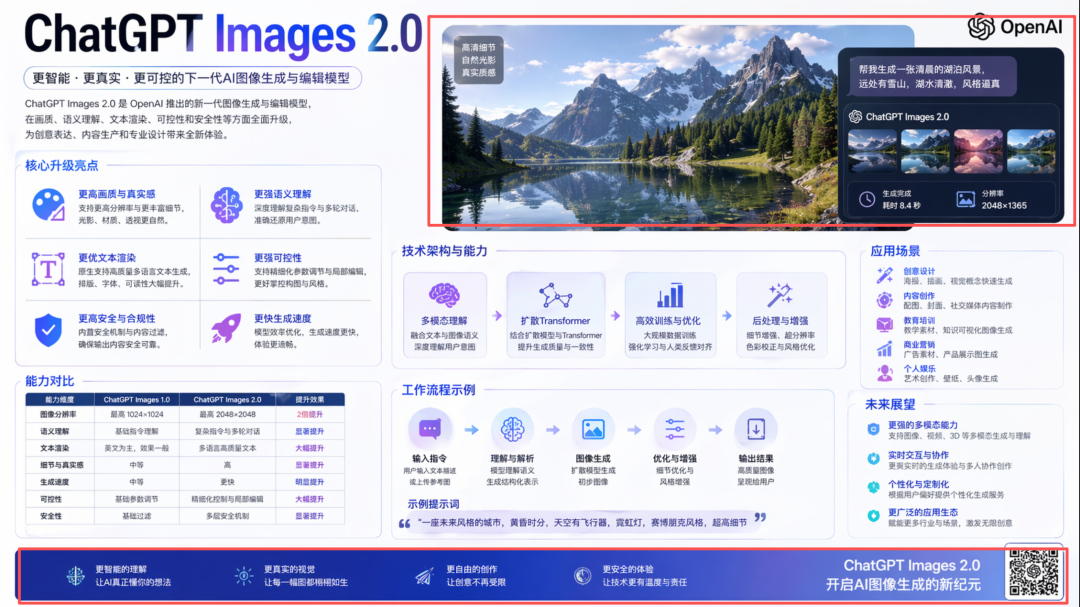
Task: Choose the sliders icon above 优化与增强
Action: tap(674, 429)
